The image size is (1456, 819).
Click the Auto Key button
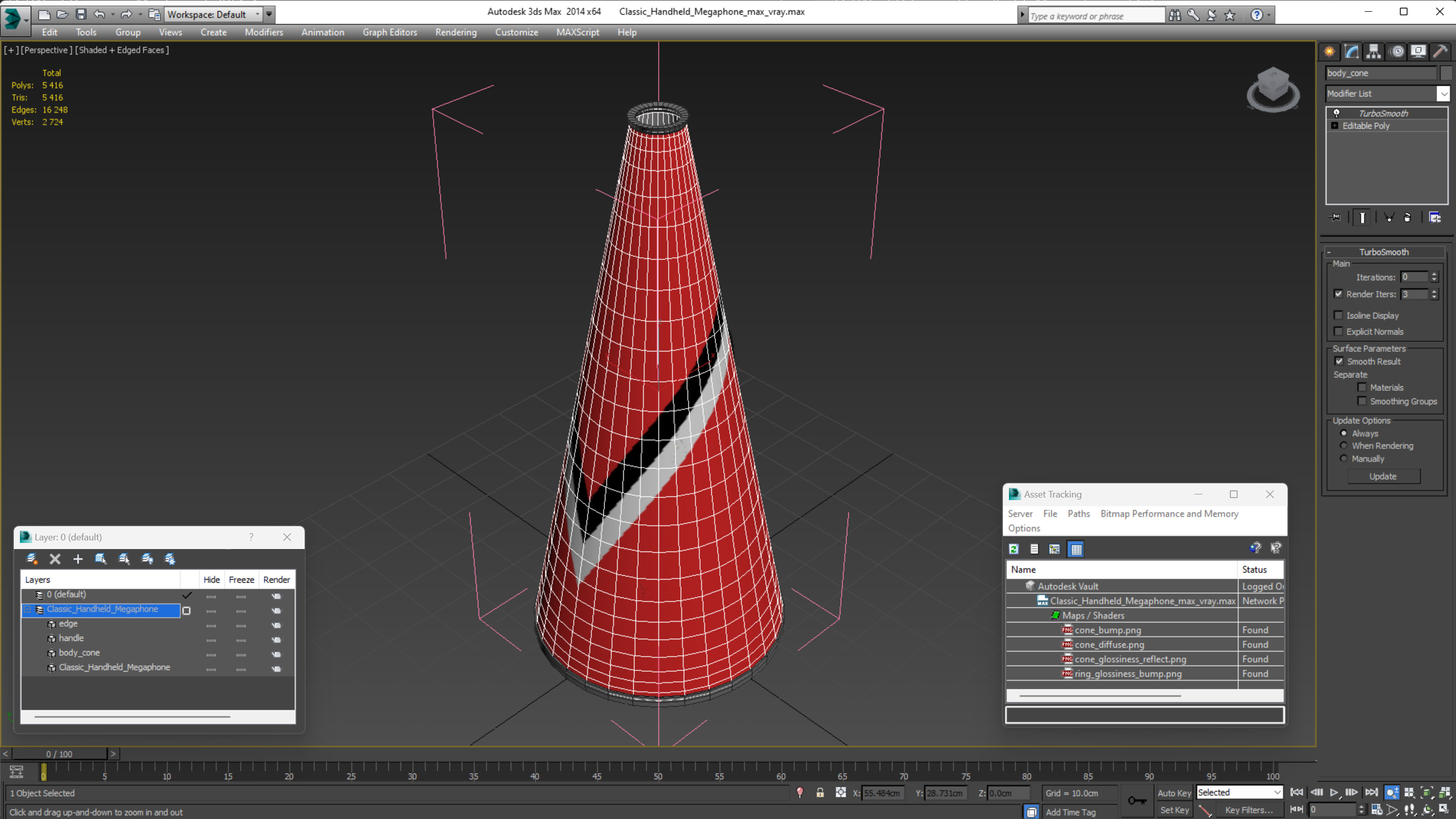coord(1174,793)
